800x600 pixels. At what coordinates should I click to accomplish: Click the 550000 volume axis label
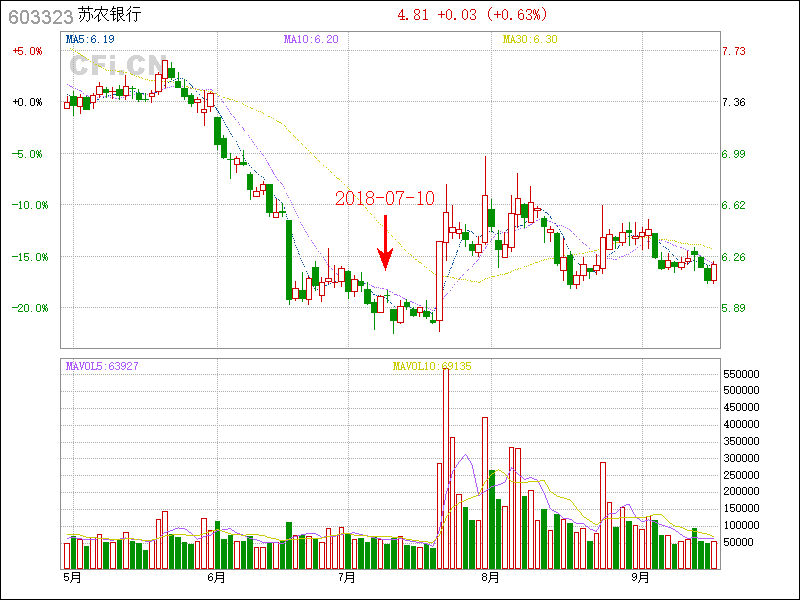pos(741,374)
